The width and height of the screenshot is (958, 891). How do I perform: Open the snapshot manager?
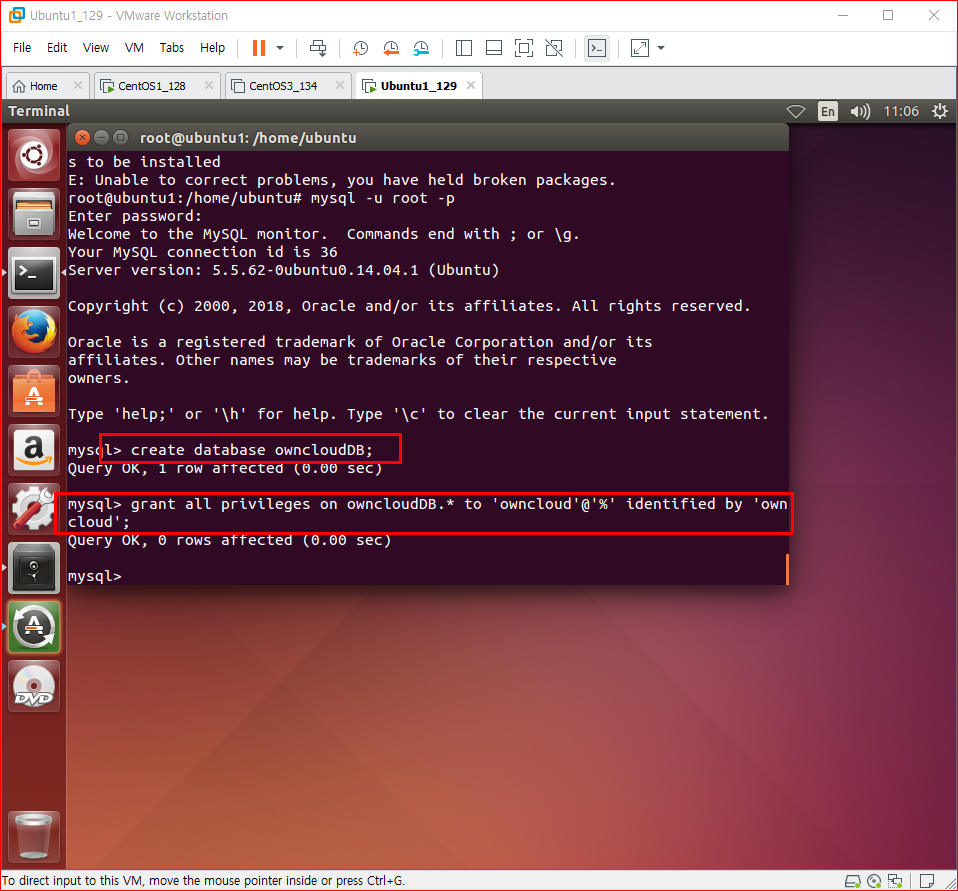421,48
